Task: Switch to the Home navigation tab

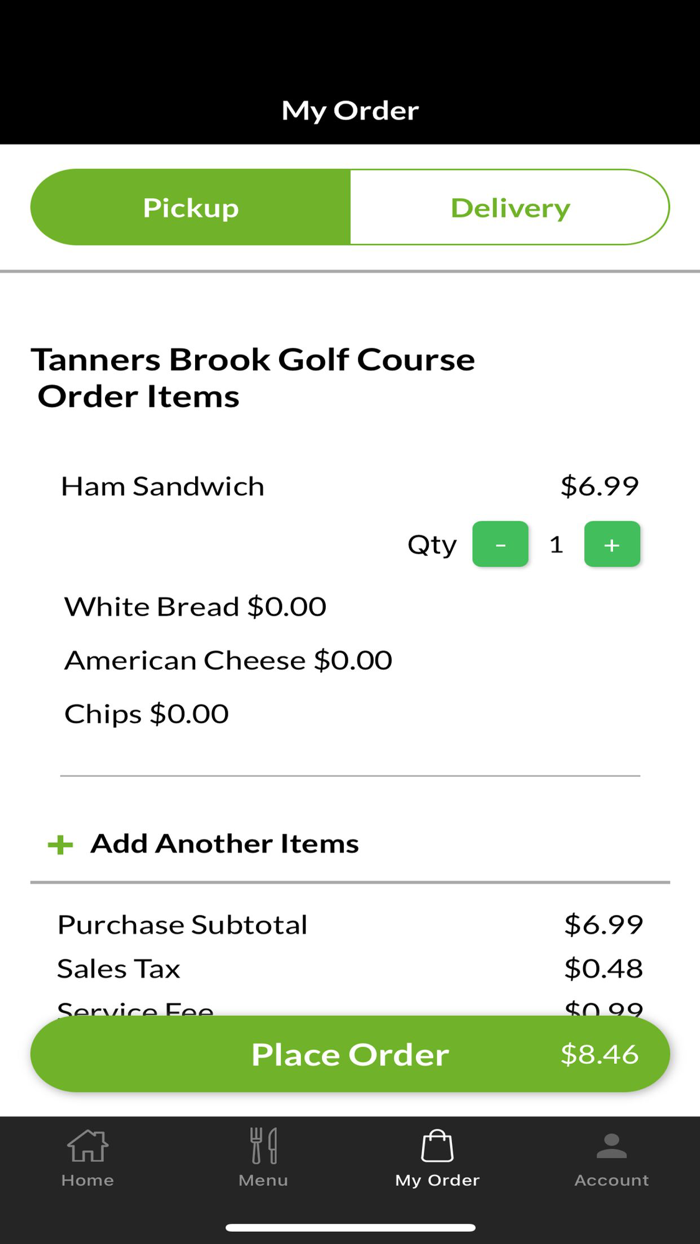Action: click(x=87, y=1158)
